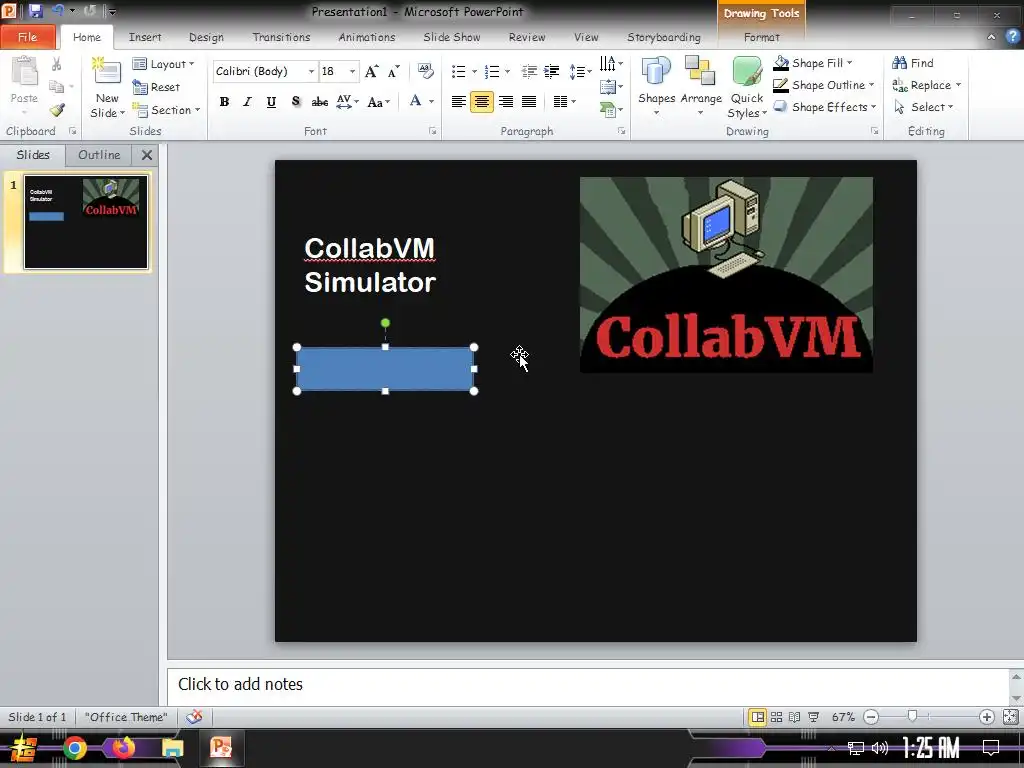This screenshot has height=768, width=1024.
Task: Open File Explorer from taskbar
Action: coord(172,748)
